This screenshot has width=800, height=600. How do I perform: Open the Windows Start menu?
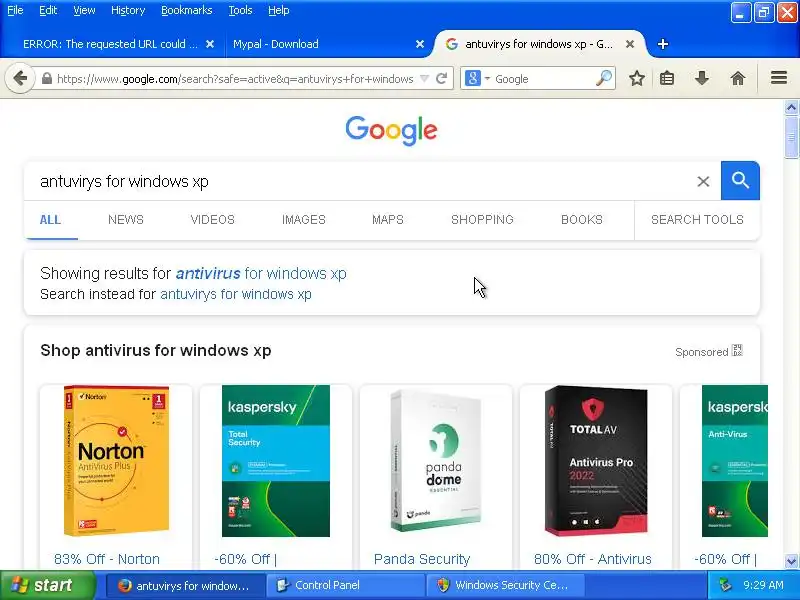(47, 585)
